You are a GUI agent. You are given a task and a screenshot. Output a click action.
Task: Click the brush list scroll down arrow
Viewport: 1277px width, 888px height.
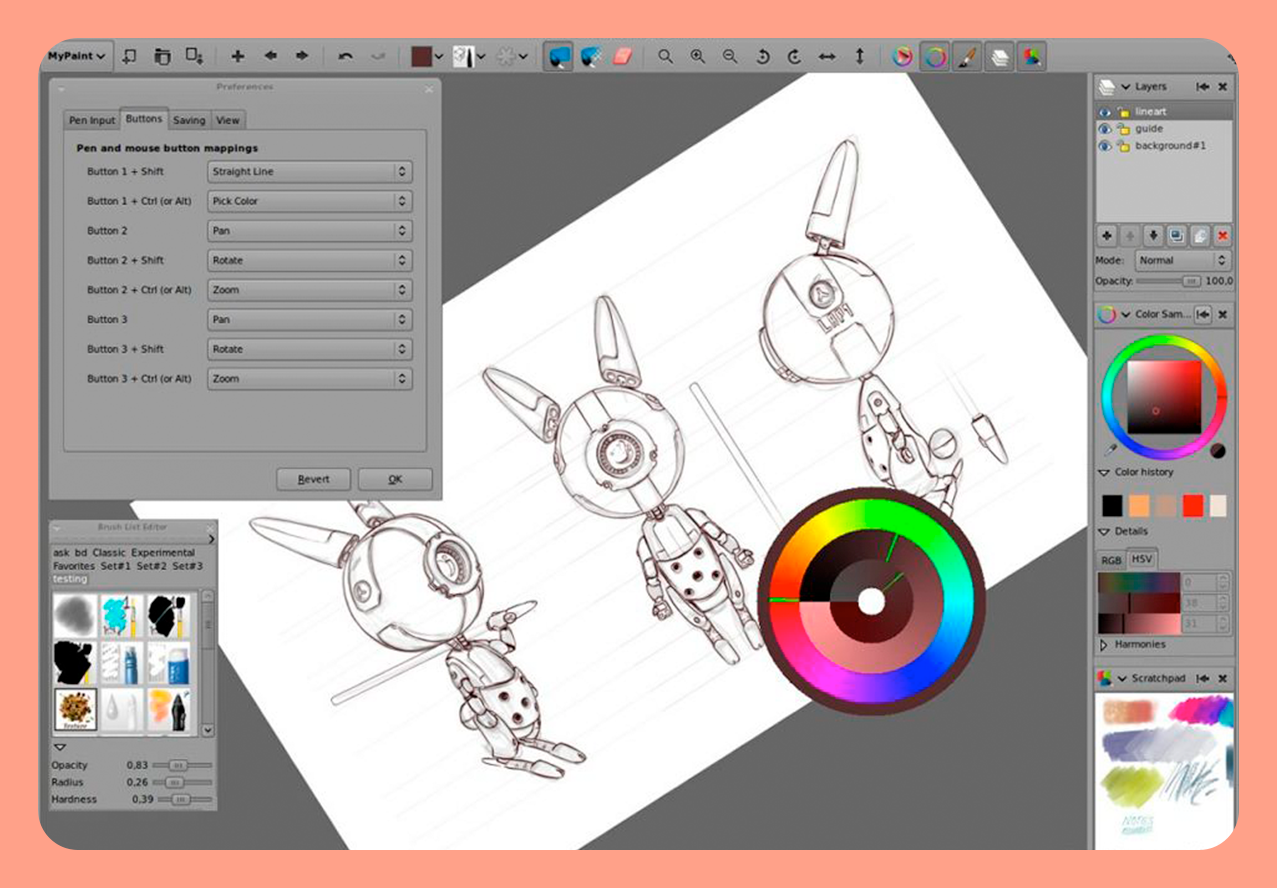click(x=208, y=731)
